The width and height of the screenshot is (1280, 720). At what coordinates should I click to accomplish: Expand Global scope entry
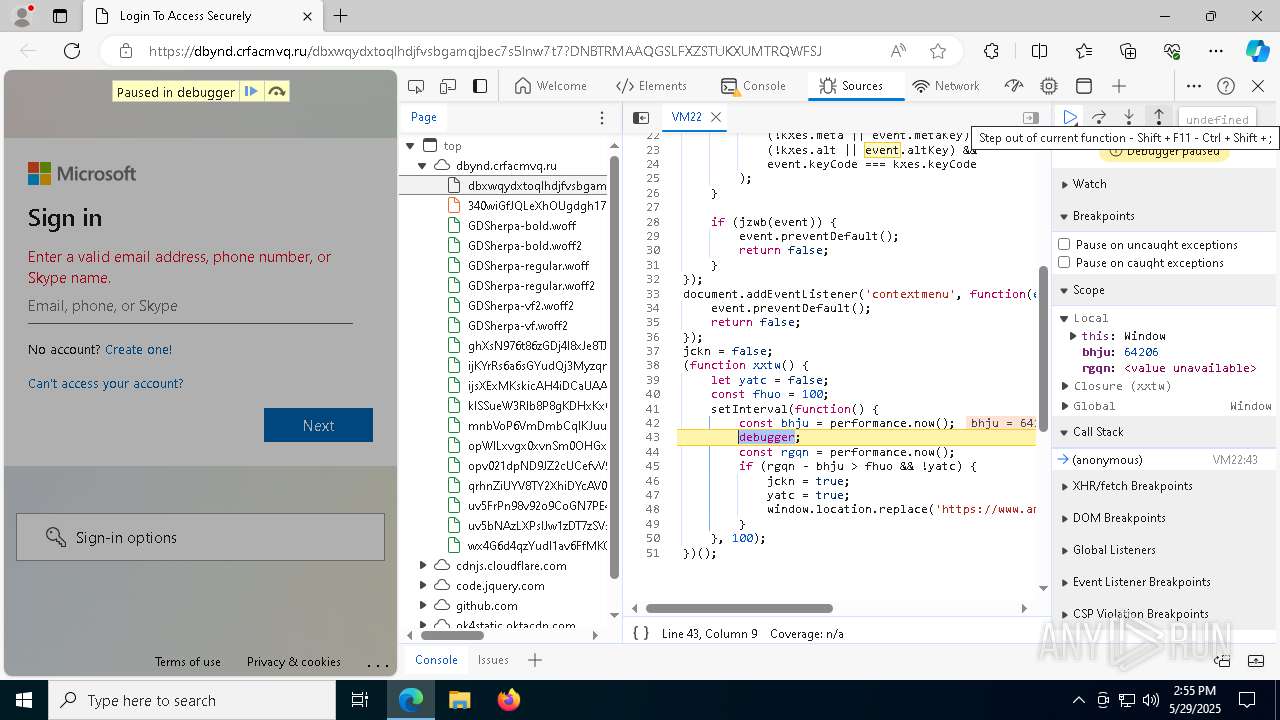(1065, 406)
